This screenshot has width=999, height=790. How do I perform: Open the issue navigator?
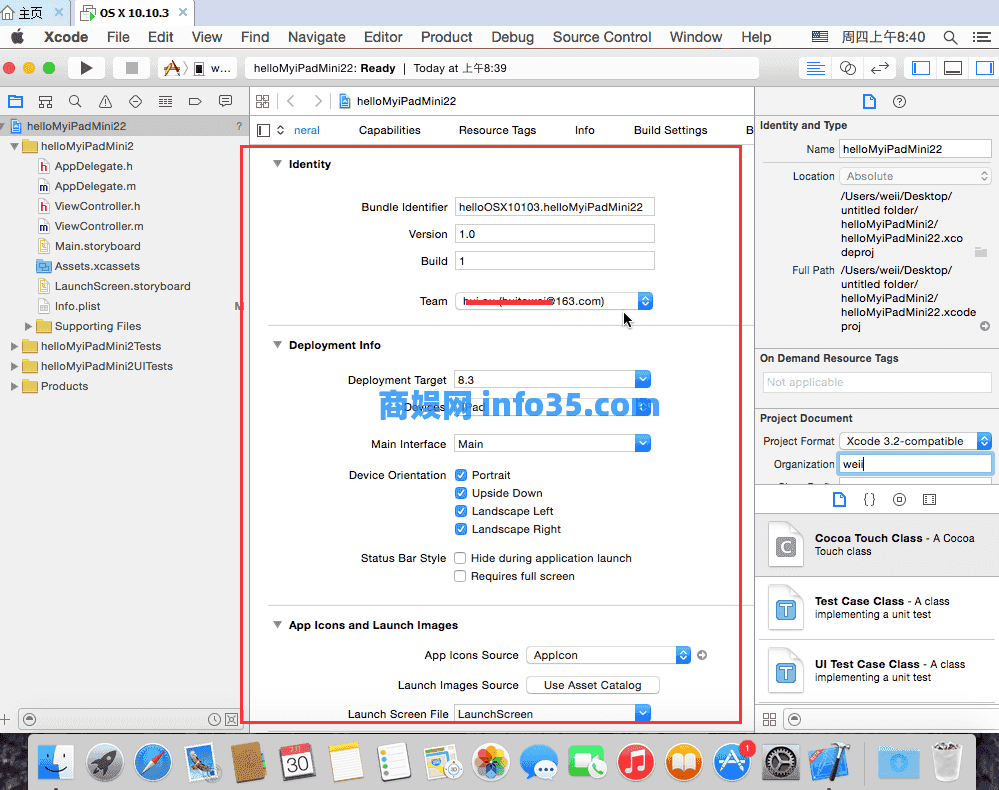click(105, 101)
